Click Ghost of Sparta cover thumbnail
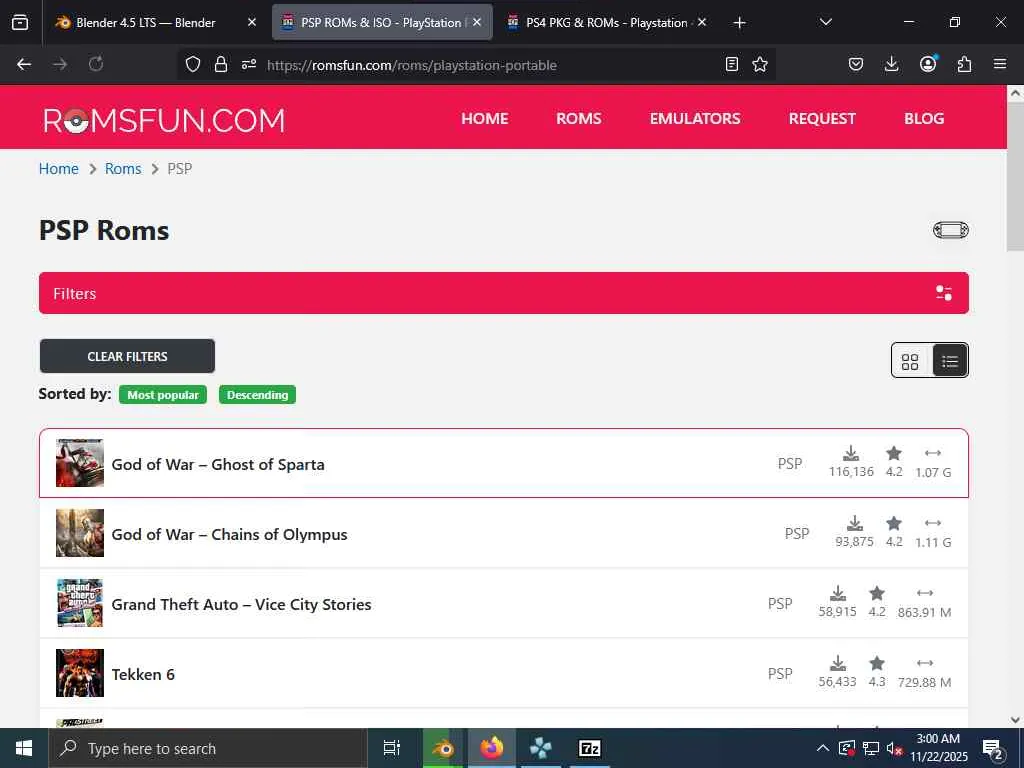 click(x=80, y=463)
